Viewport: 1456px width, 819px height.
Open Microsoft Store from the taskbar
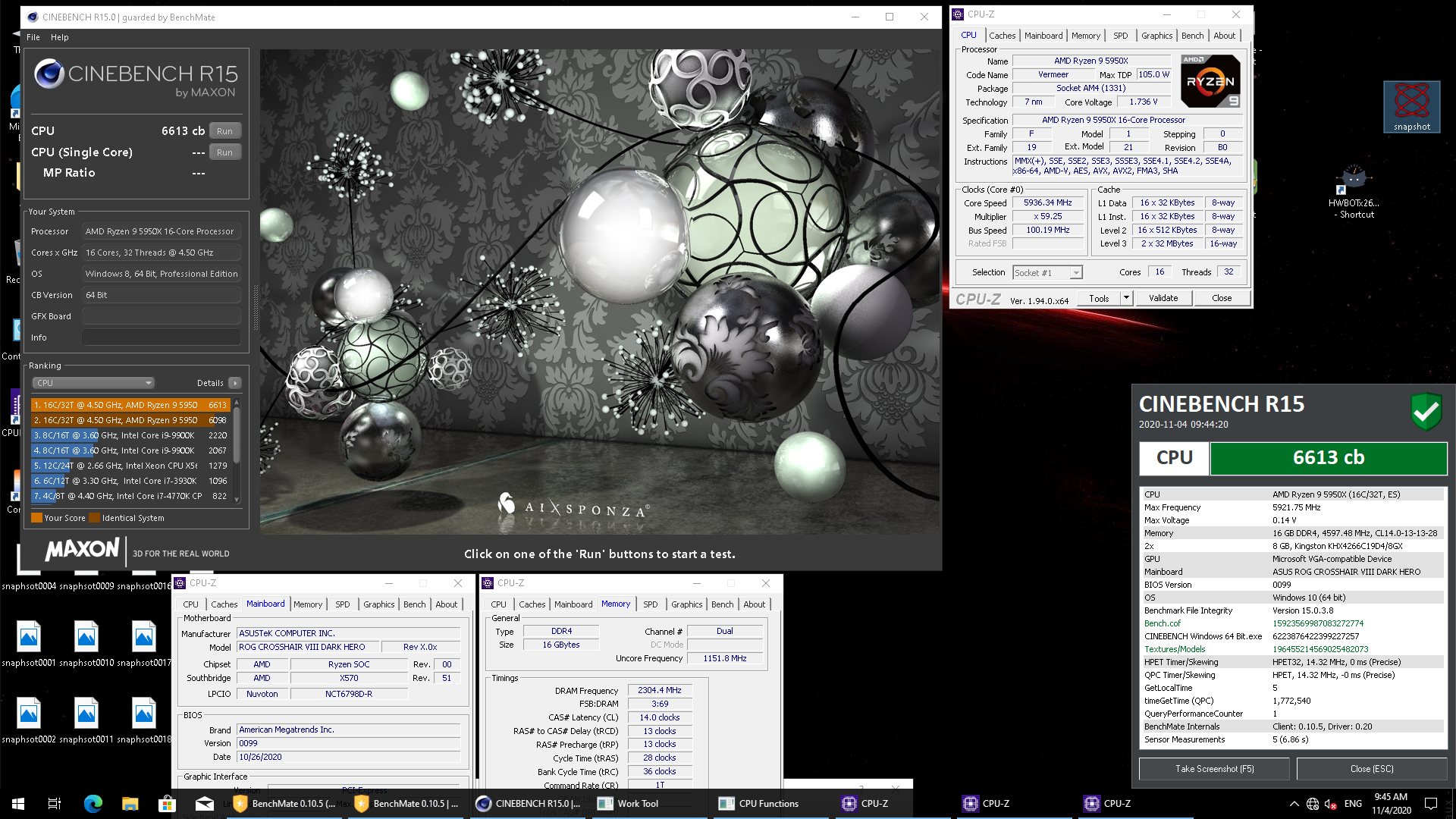tap(167, 803)
